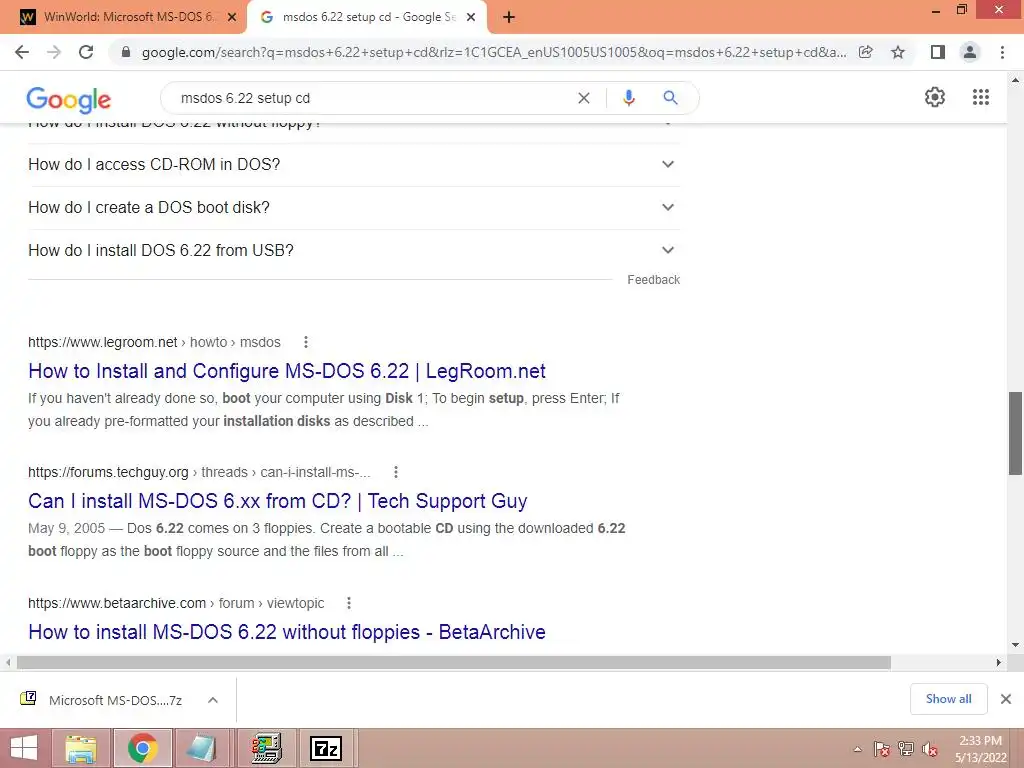Open "How to install MS-DOS 6.22 without floppies" link
Image resolution: width=1024 pixels, height=768 pixels.
[287, 632]
